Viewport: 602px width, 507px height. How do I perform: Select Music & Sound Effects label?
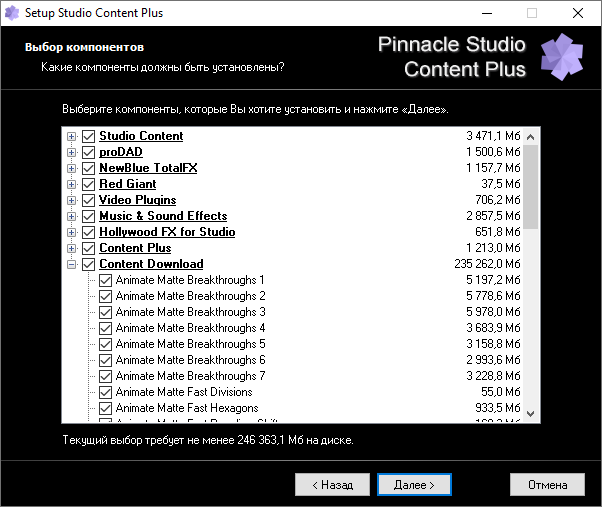163,216
